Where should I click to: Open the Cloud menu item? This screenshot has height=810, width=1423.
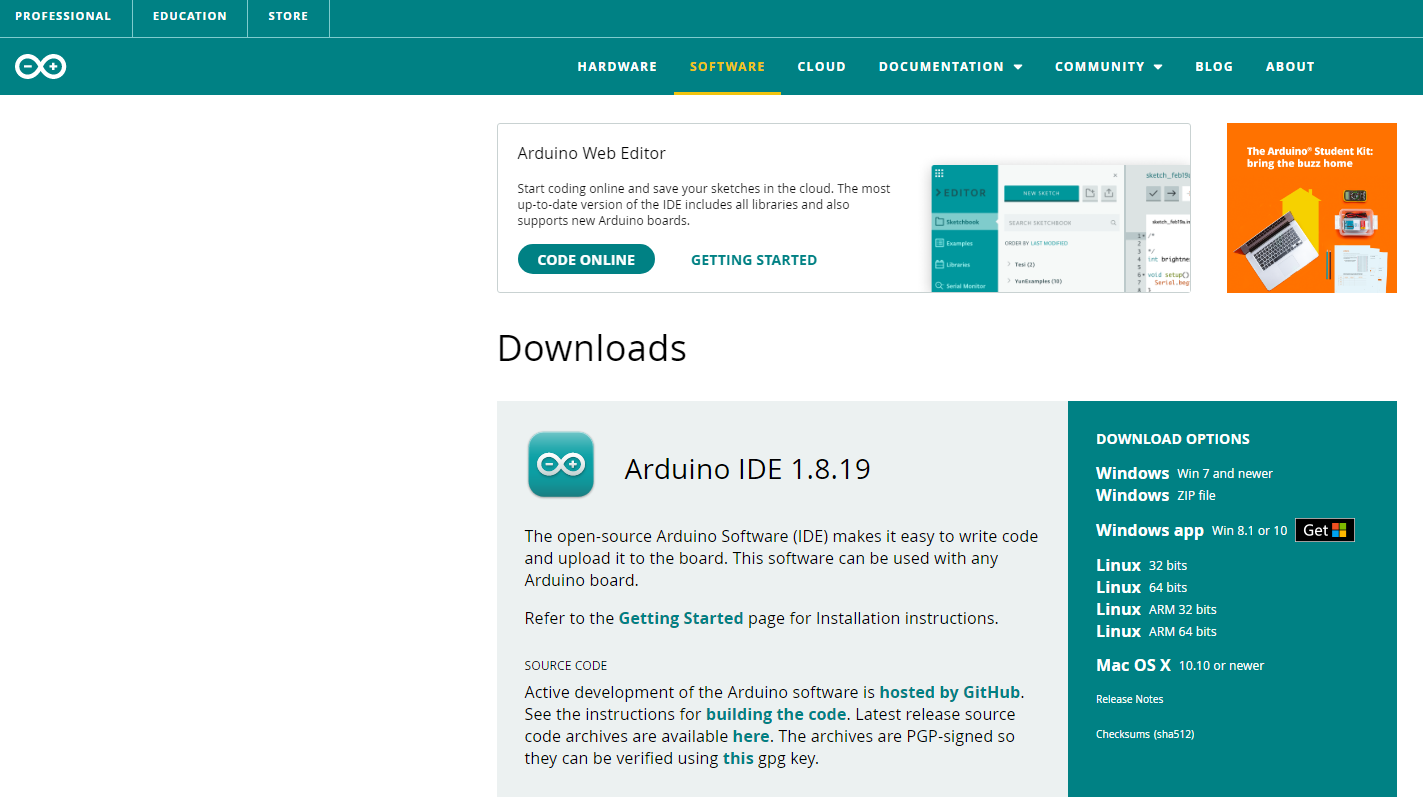821,67
